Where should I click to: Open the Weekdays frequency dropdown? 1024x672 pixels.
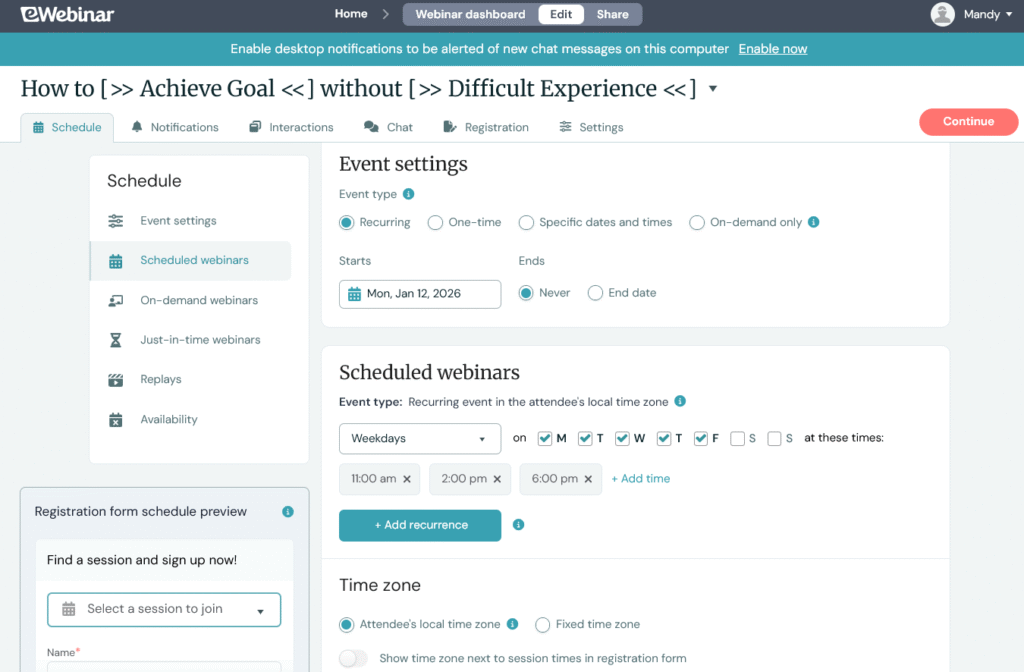(419, 438)
